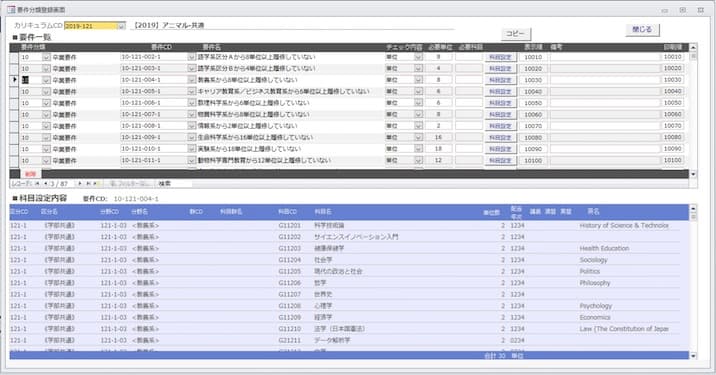Go to last record in navigation bar
Image resolution: width=716 pixels, height=375 pixels.
pos(88,184)
